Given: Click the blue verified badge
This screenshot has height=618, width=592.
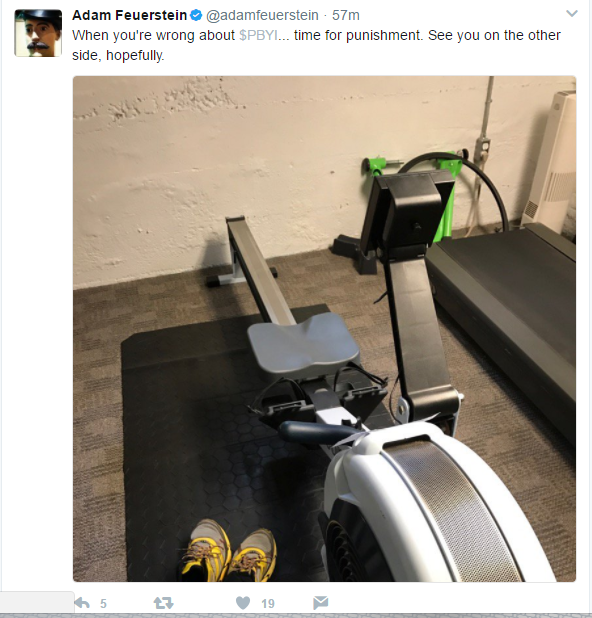Looking at the screenshot, I should [196, 15].
